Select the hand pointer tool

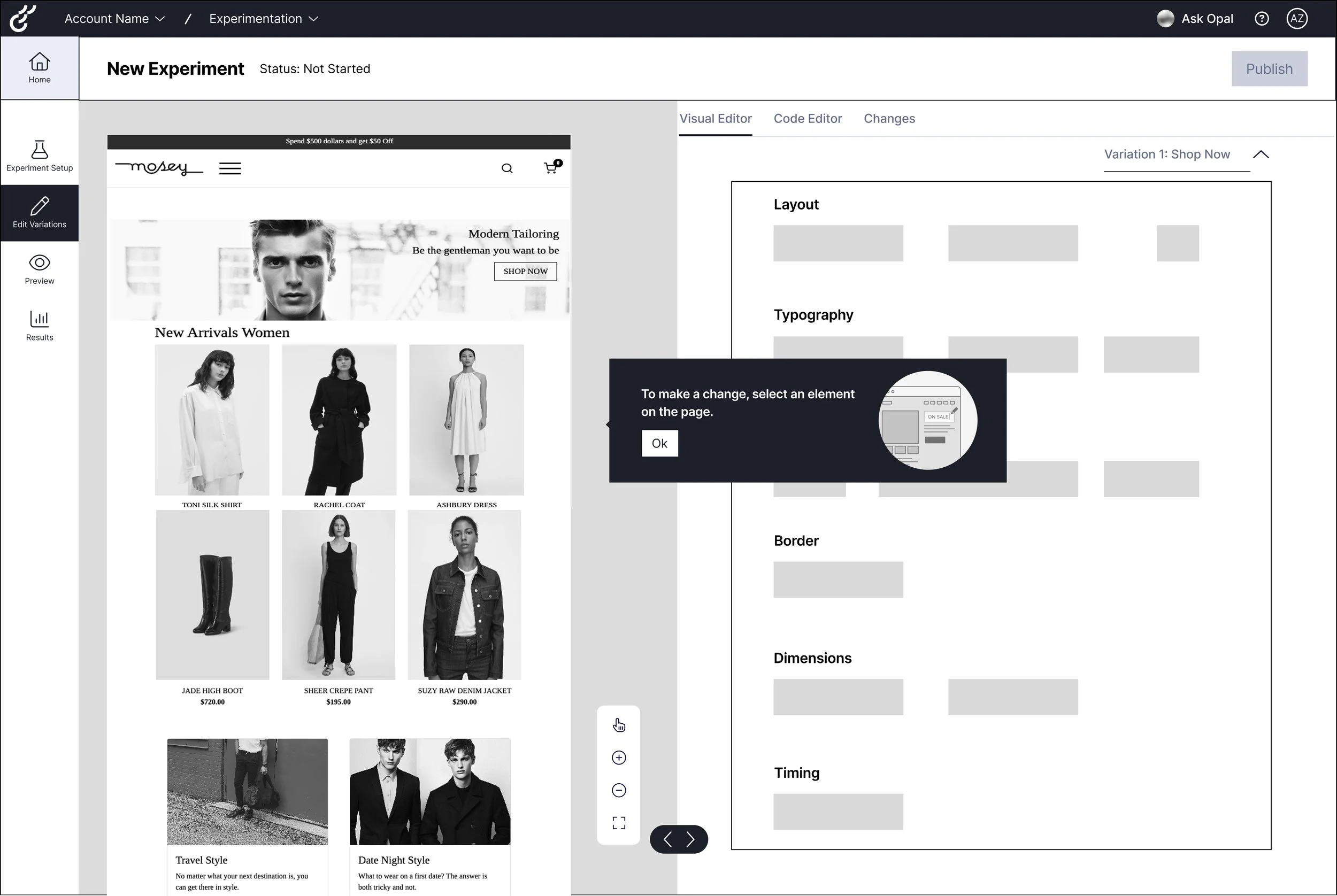618,725
